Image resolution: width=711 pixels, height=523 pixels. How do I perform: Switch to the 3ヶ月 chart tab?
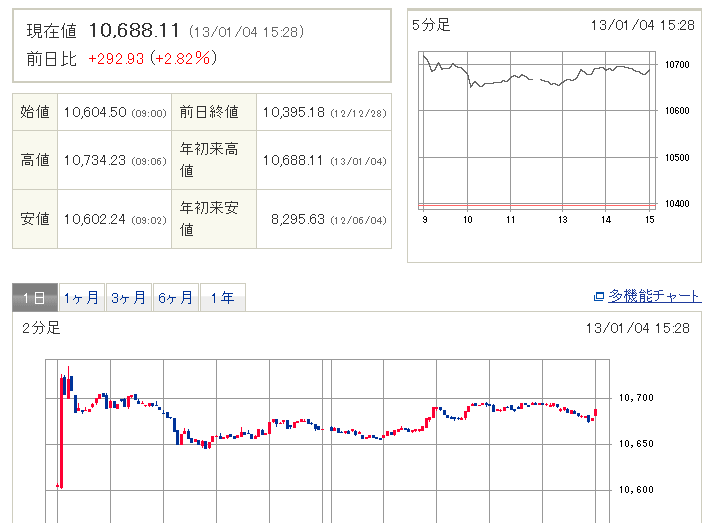coord(128,298)
